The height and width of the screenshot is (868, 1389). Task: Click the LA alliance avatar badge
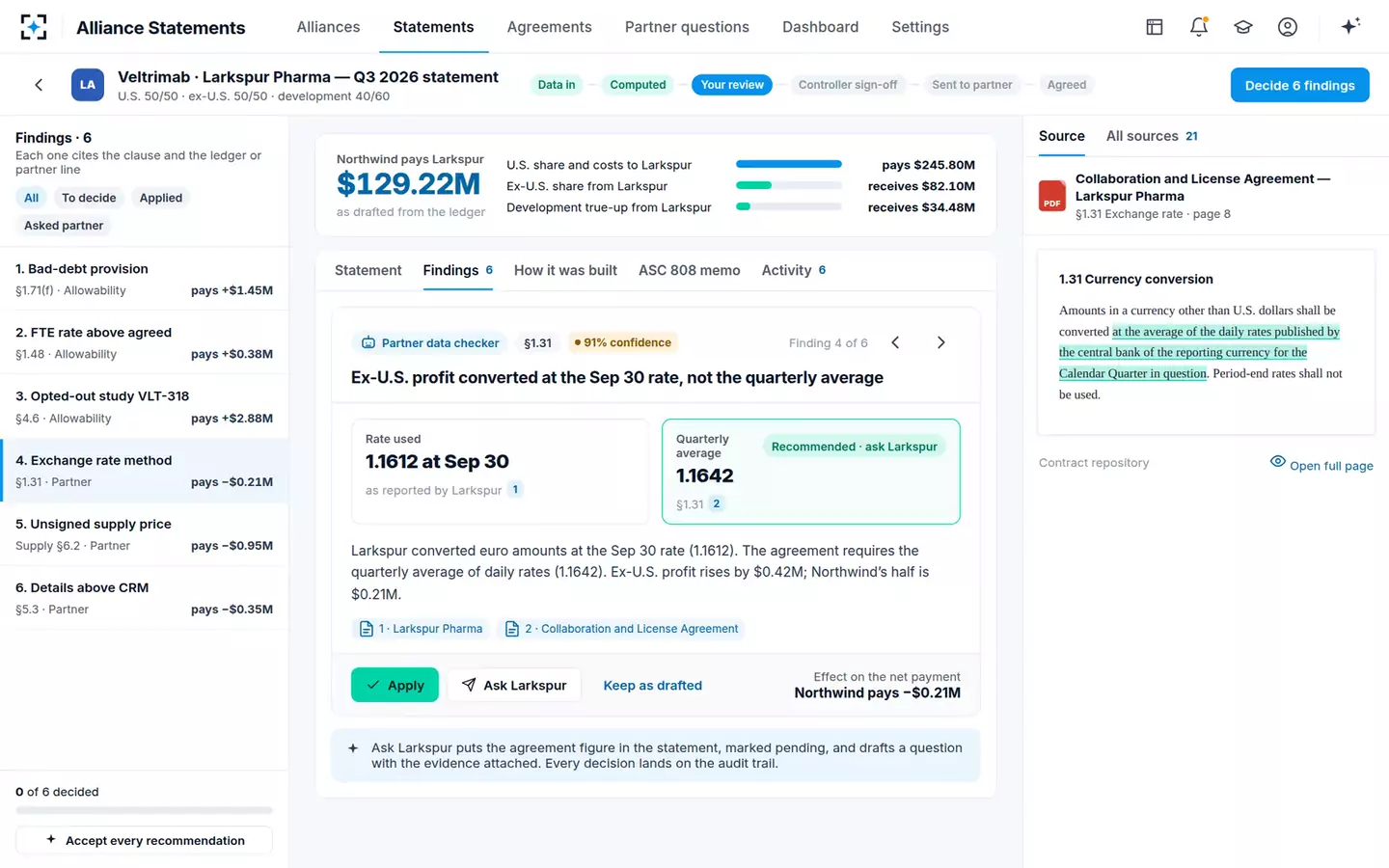coord(88,85)
